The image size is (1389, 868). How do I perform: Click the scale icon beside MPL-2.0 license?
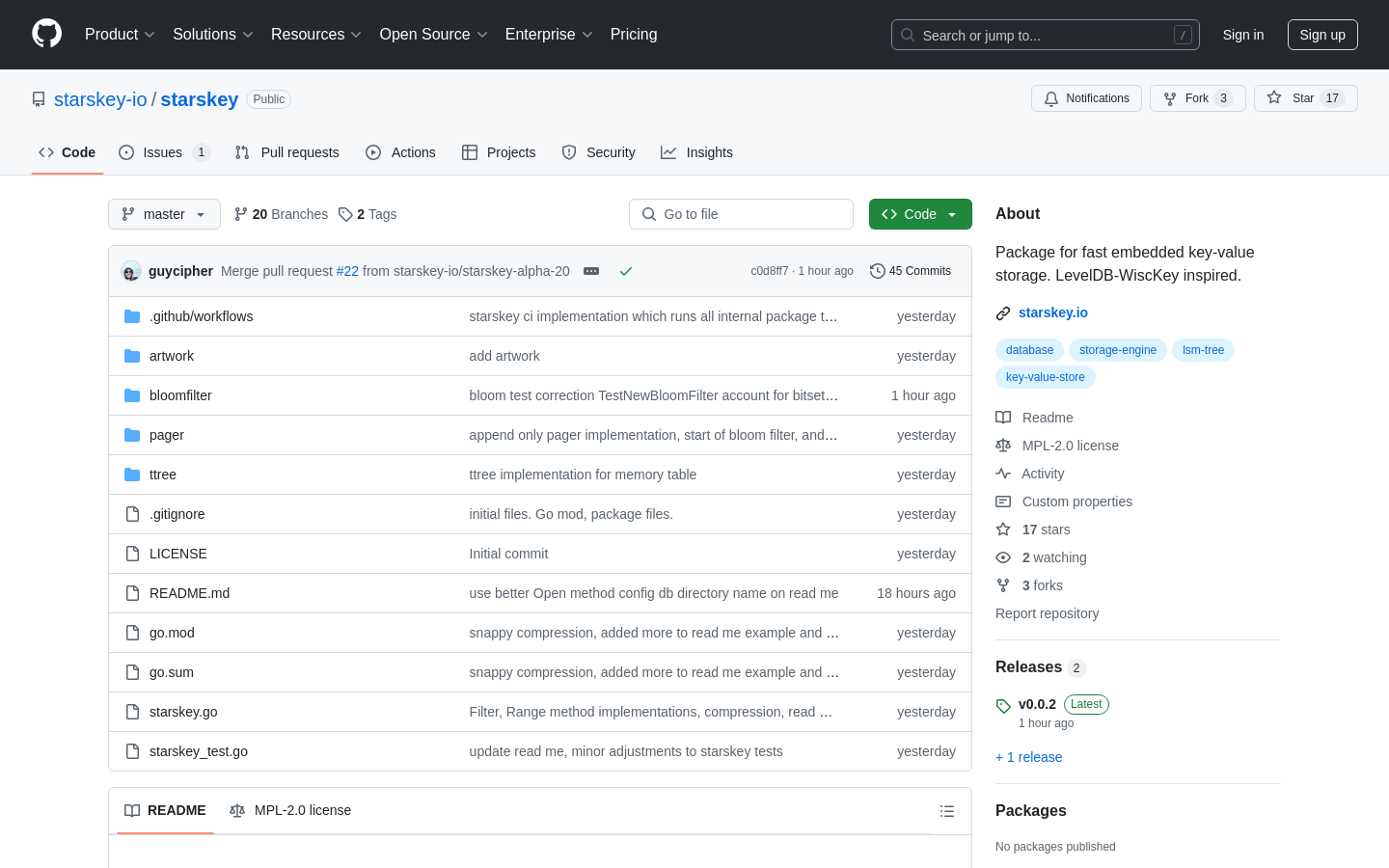coord(1003,446)
